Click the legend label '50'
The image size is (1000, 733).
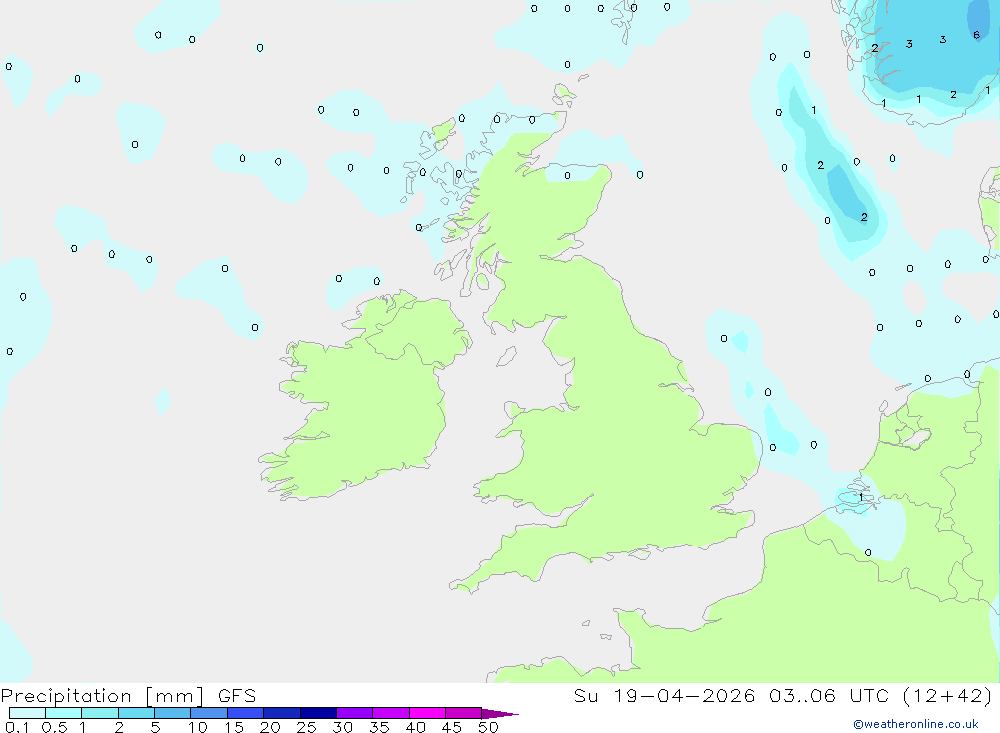488,727
